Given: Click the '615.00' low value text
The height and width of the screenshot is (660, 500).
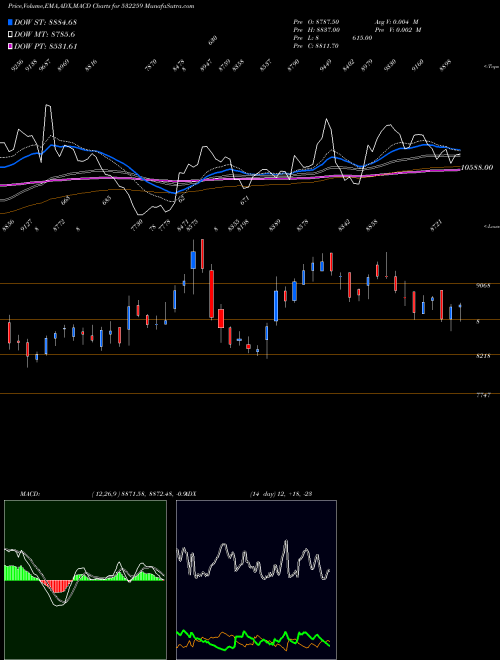Looking at the screenshot, I should 362,38.
